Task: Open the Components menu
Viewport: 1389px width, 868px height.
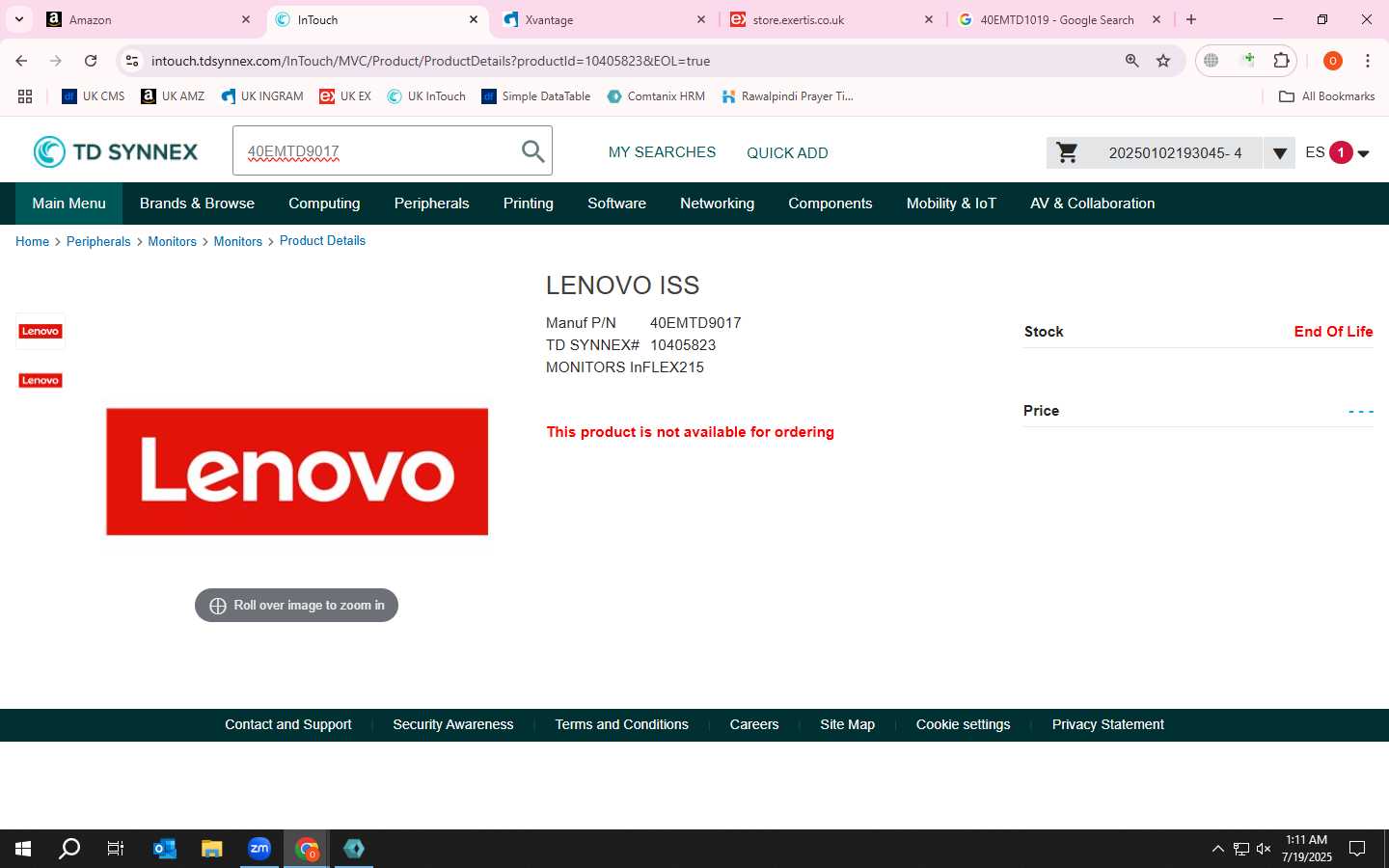Action: click(x=830, y=203)
